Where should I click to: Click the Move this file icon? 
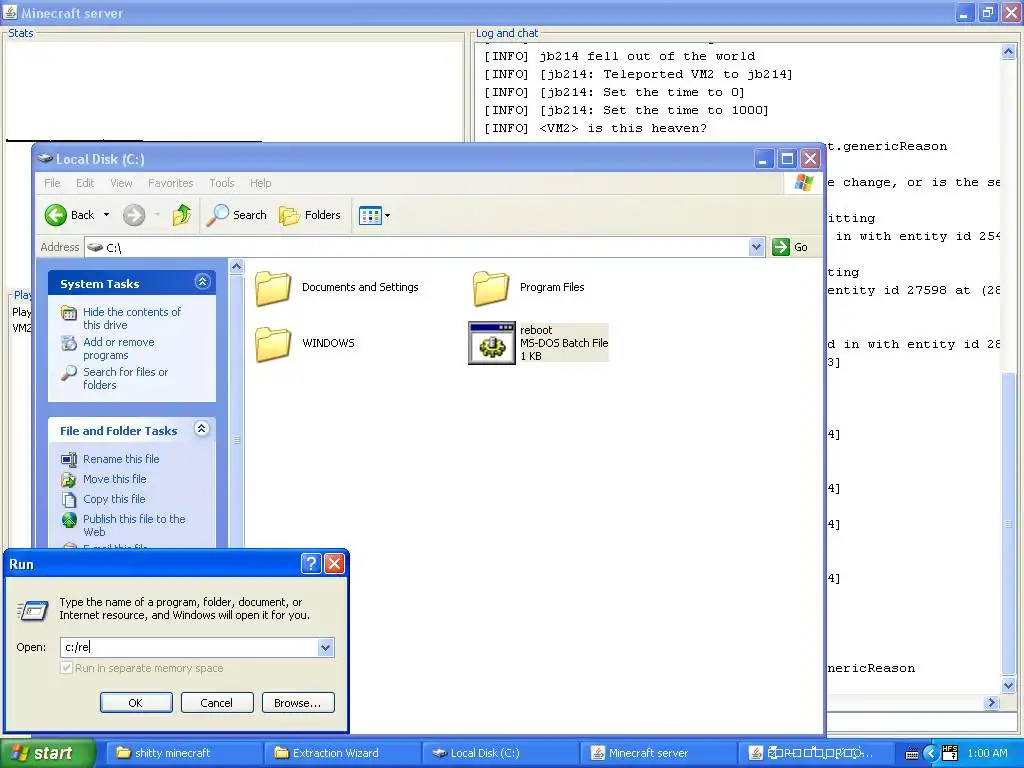point(69,480)
